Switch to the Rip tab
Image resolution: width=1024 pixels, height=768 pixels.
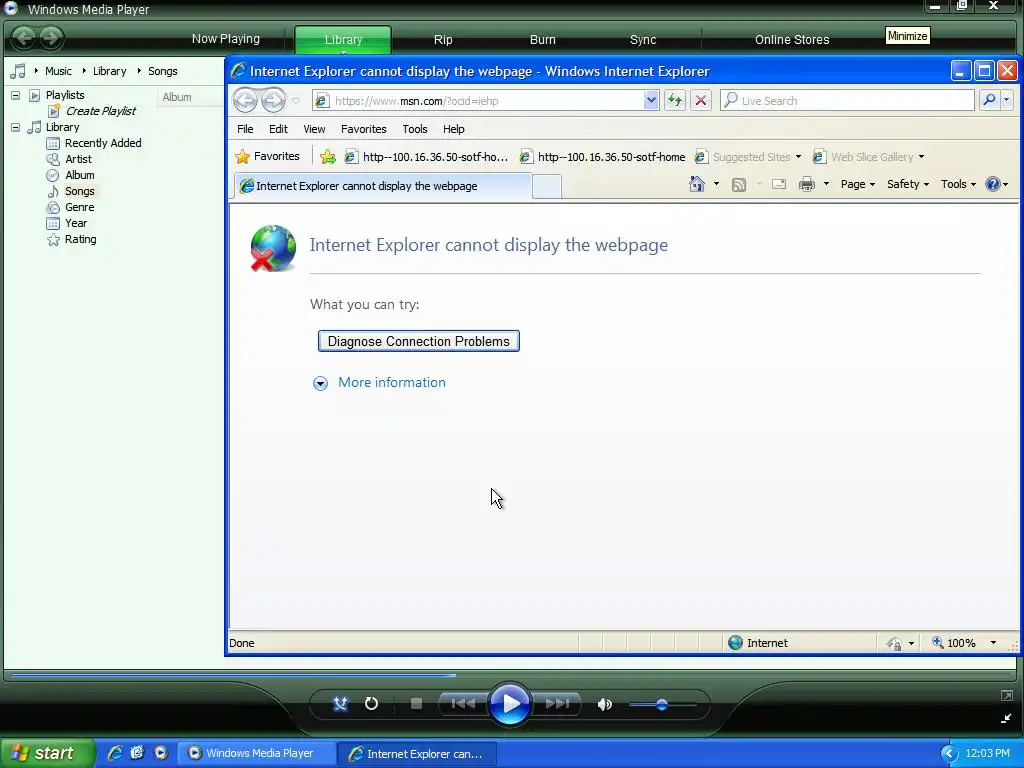(x=443, y=39)
